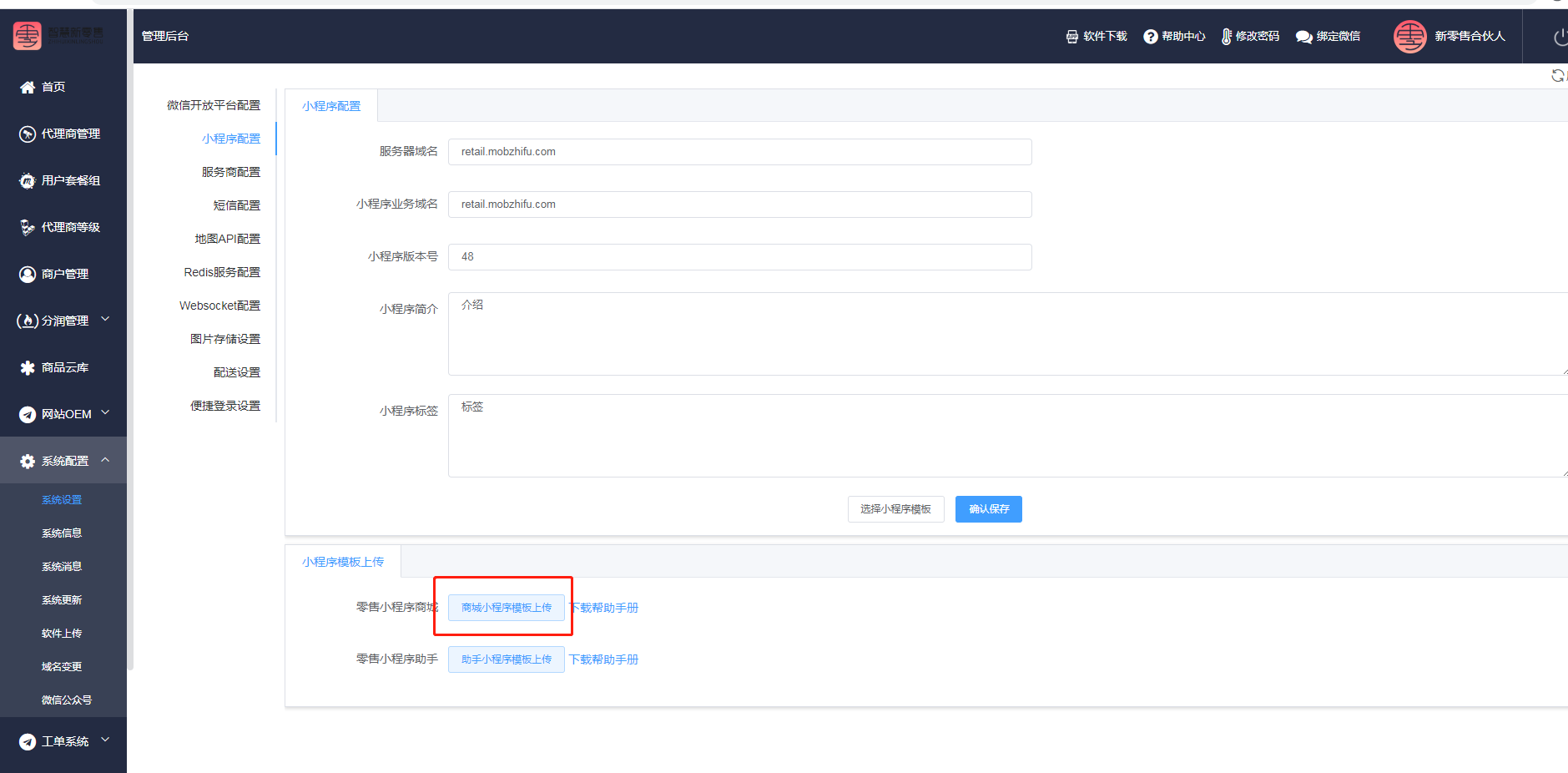
Task: Click the red logo at top-left
Action: [x=28, y=36]
